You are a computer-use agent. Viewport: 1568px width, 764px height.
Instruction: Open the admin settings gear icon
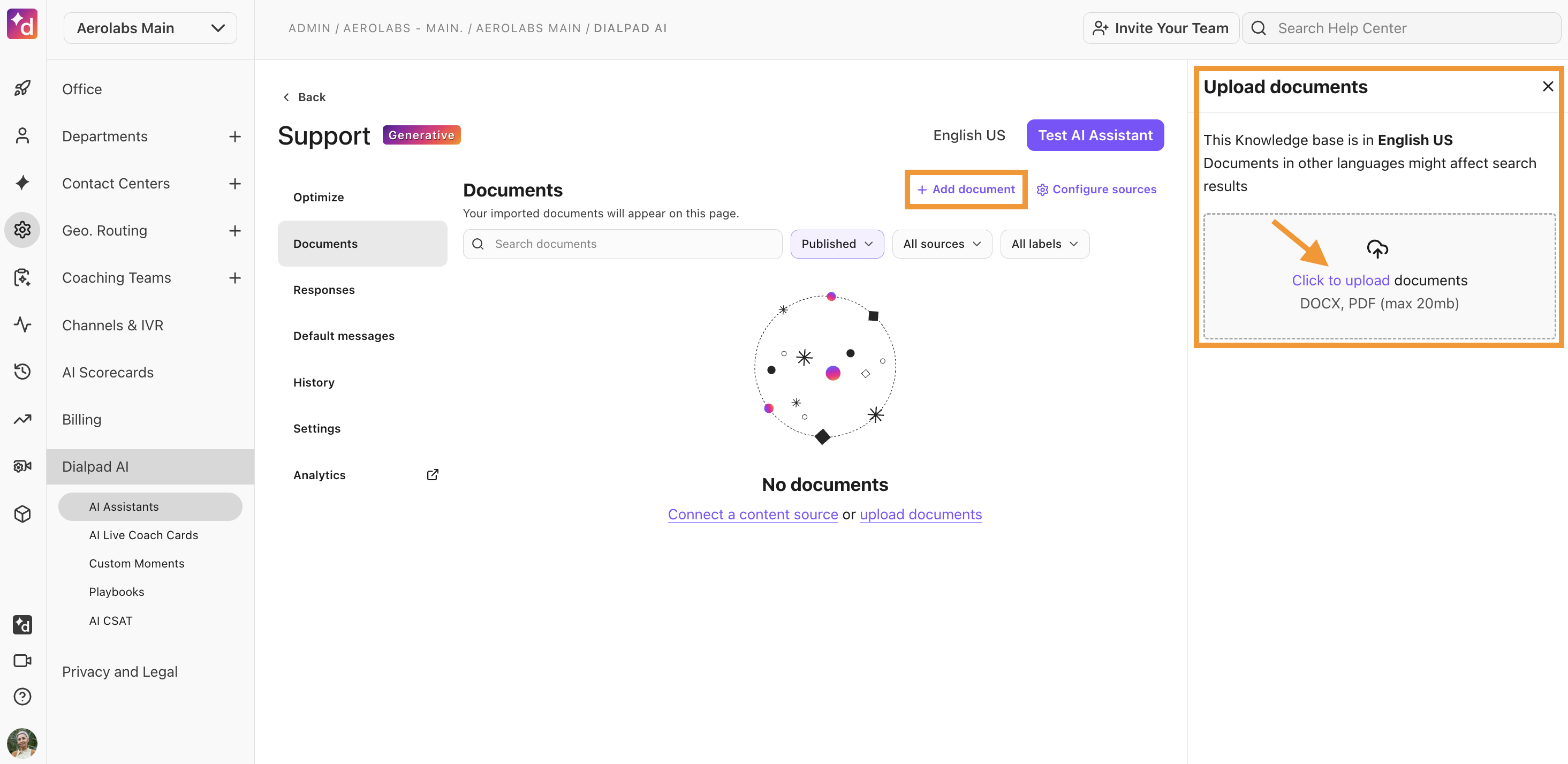(22, 230)
